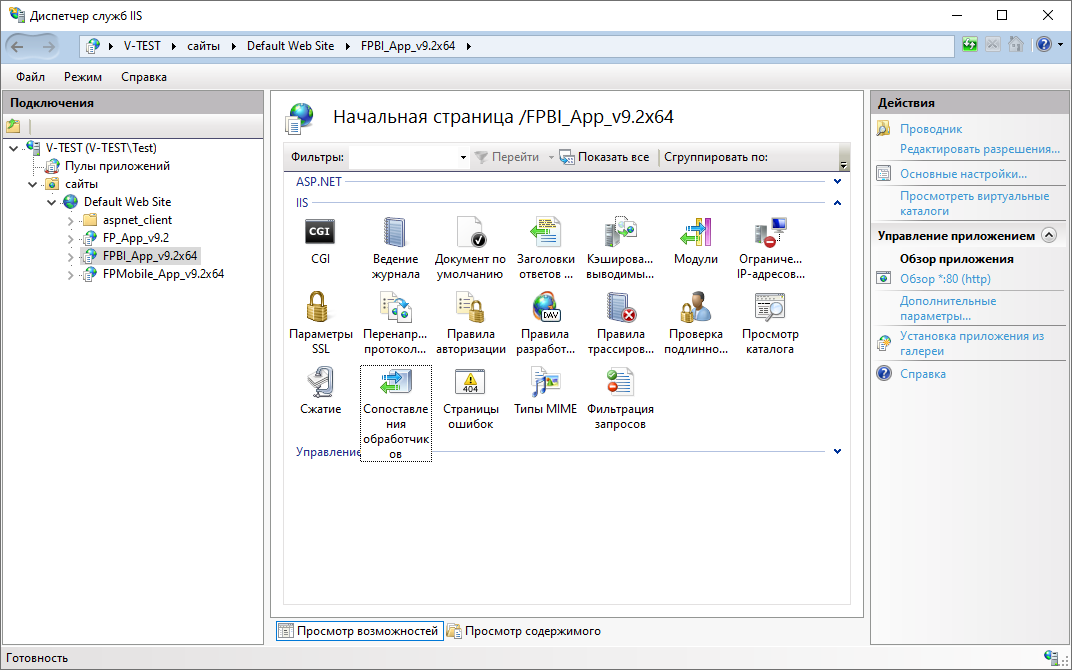Image resolution: width=1072 pixels, height=670 pixels.
Task: Switch to Просмотр возможностей tab
Action: 360,631
